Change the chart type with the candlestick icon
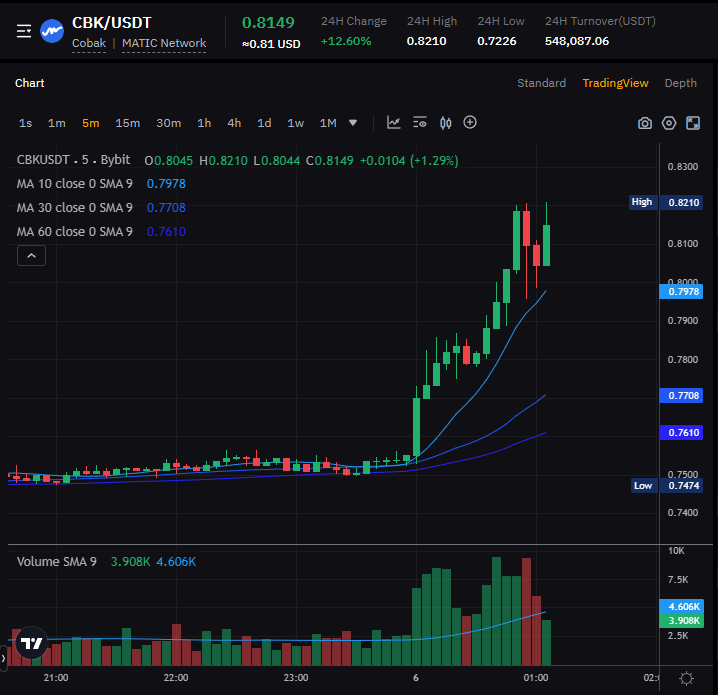This screenshot has height=695, width=718. tap(446, 123)
